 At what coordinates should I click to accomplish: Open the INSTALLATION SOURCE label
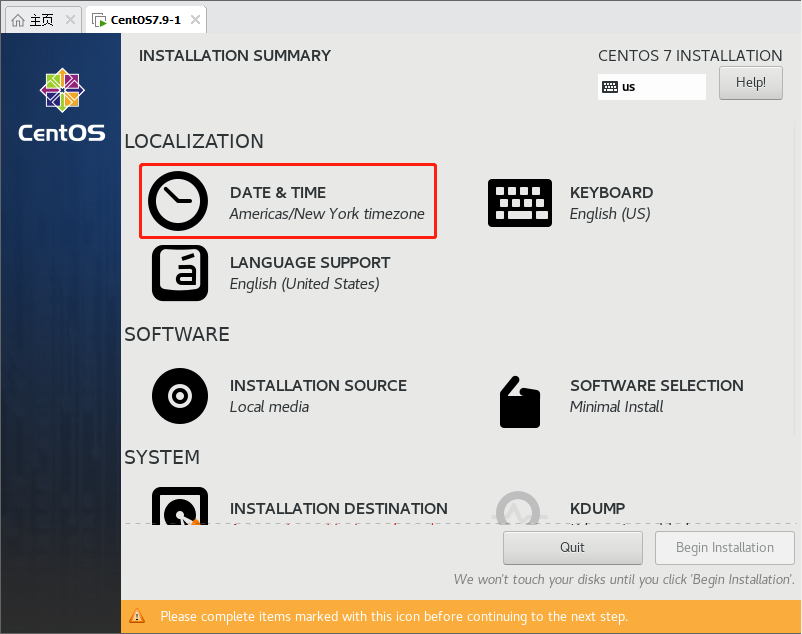click(x=318, y=386)
